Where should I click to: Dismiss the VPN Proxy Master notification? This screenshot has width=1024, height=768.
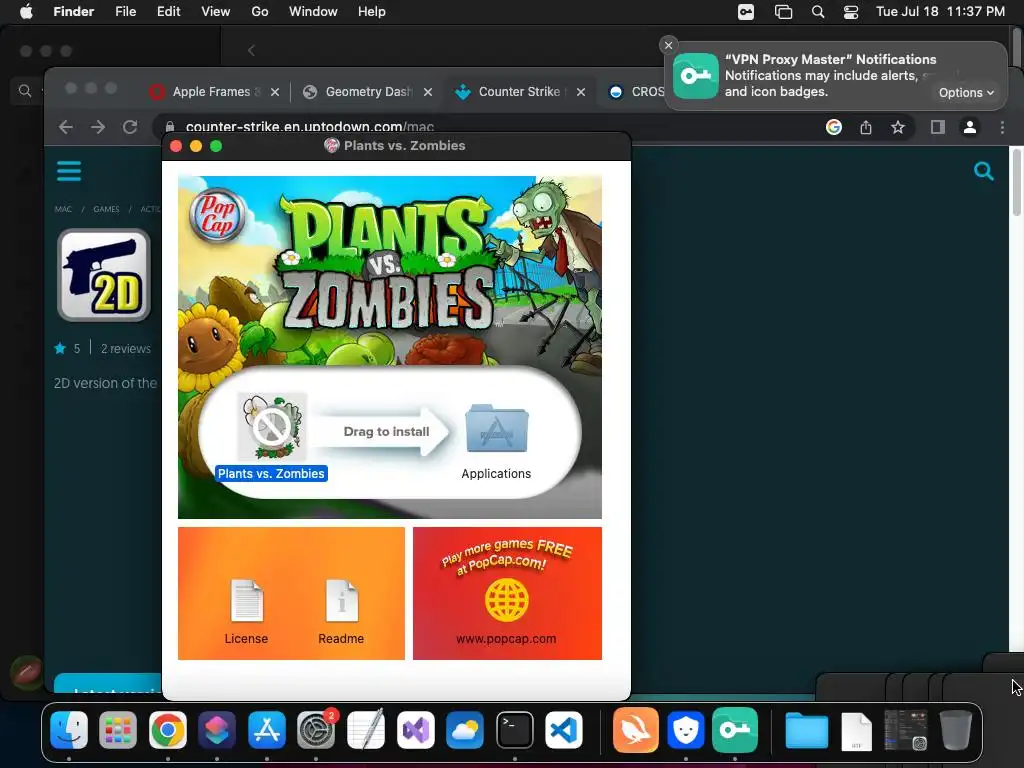[x=668, y=45]
